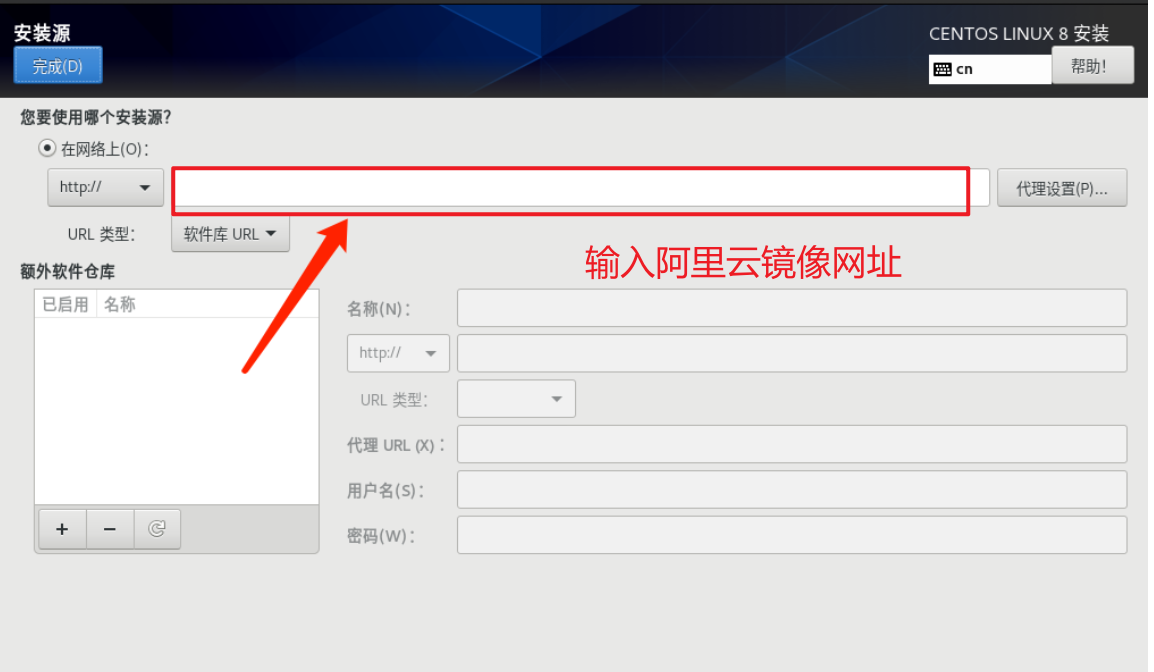Select the 在网络上 radio button
This screenshot has height=672, width=1154.
pos(47,148)
